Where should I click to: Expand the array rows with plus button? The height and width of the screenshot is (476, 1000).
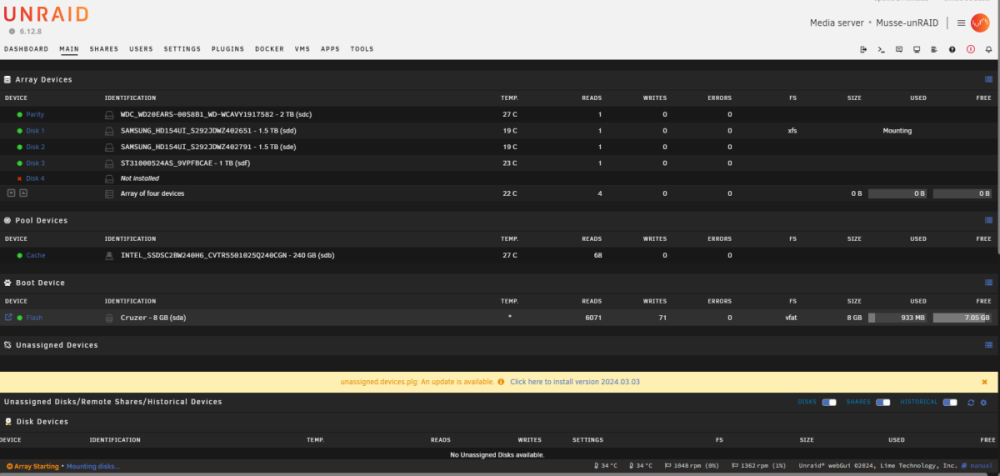(23, 193)
